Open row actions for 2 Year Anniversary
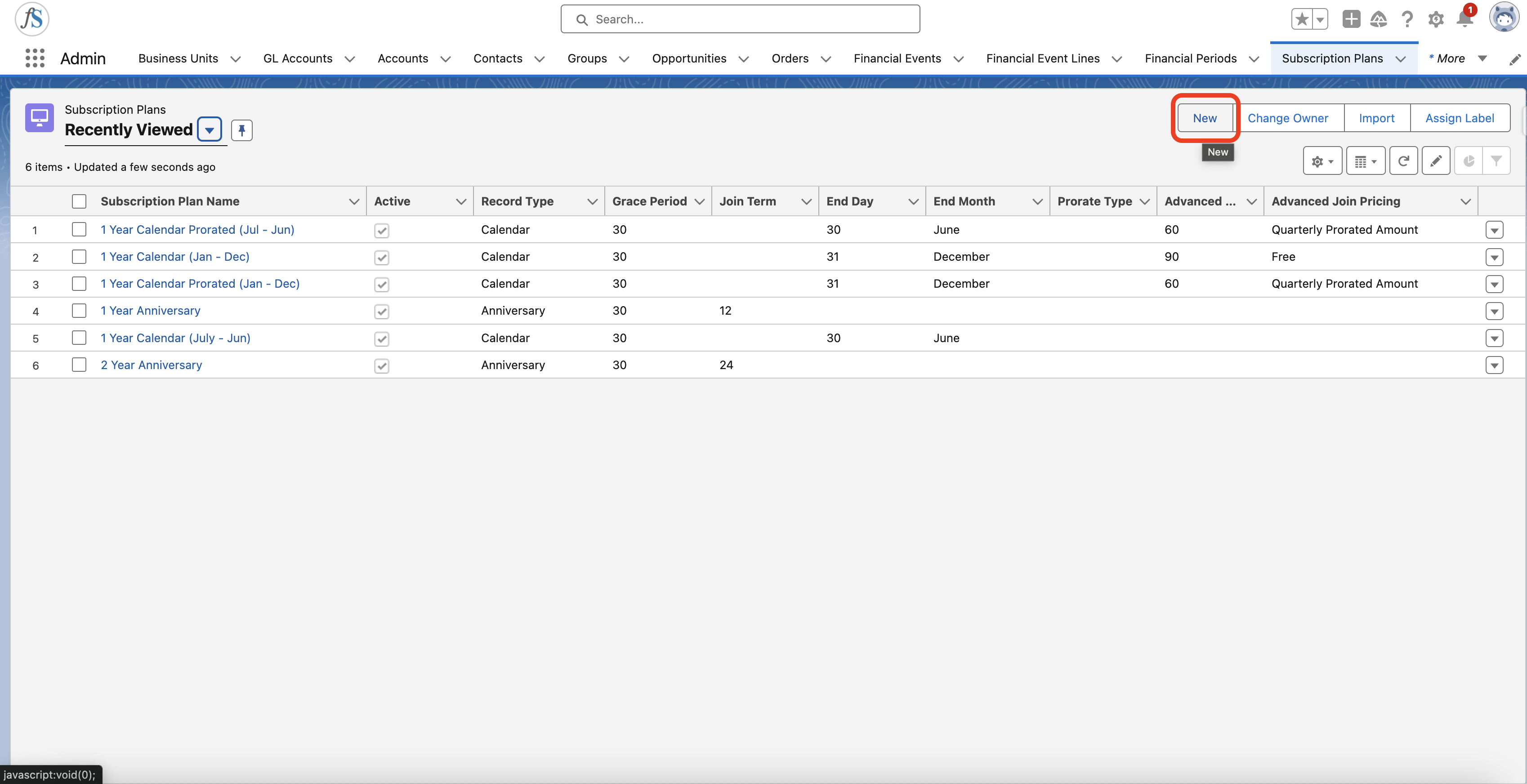Screen dimensions: 1527x784 tap(1494, 365)
